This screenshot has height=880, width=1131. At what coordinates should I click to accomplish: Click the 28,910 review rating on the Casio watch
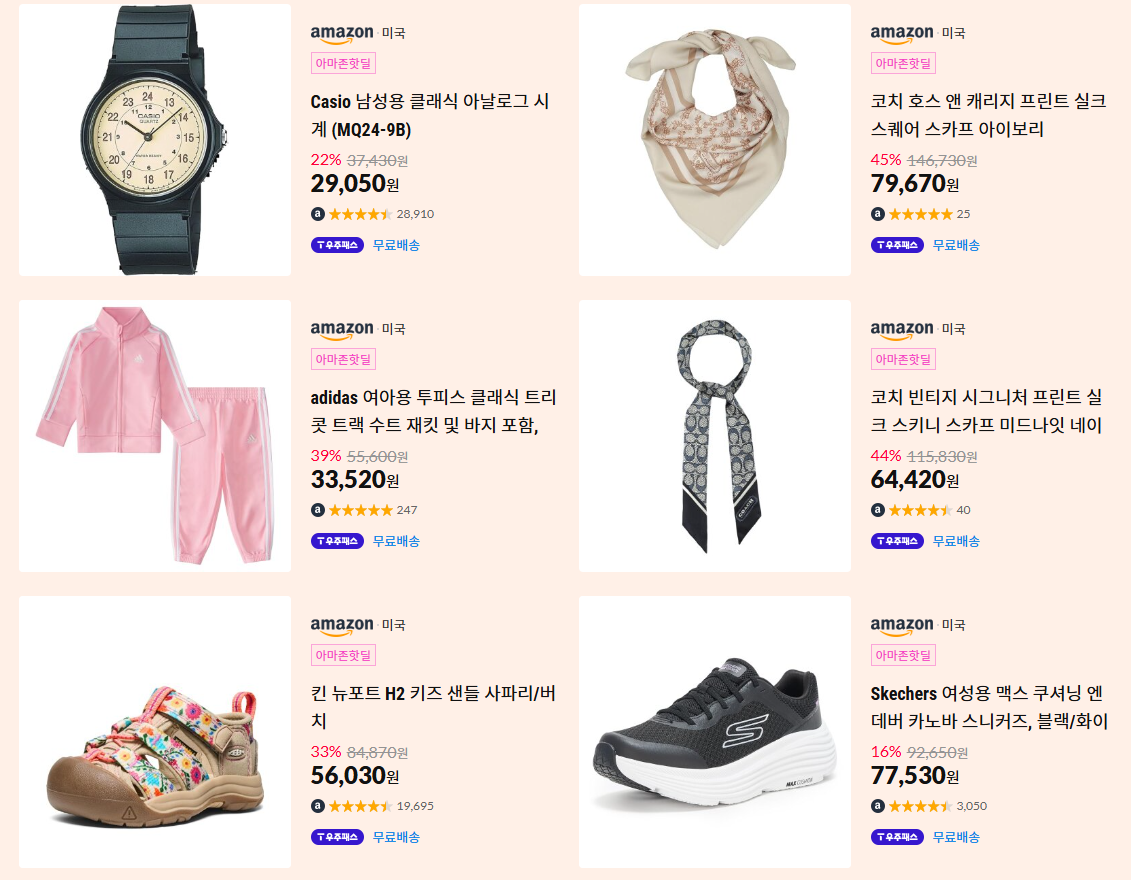pyautogui.click(x=381, y=214)
